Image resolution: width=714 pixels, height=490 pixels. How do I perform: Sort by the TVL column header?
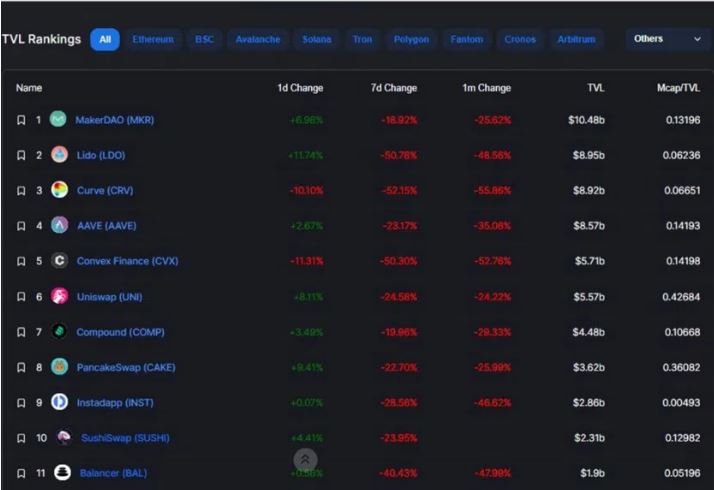tap(596, 87)
